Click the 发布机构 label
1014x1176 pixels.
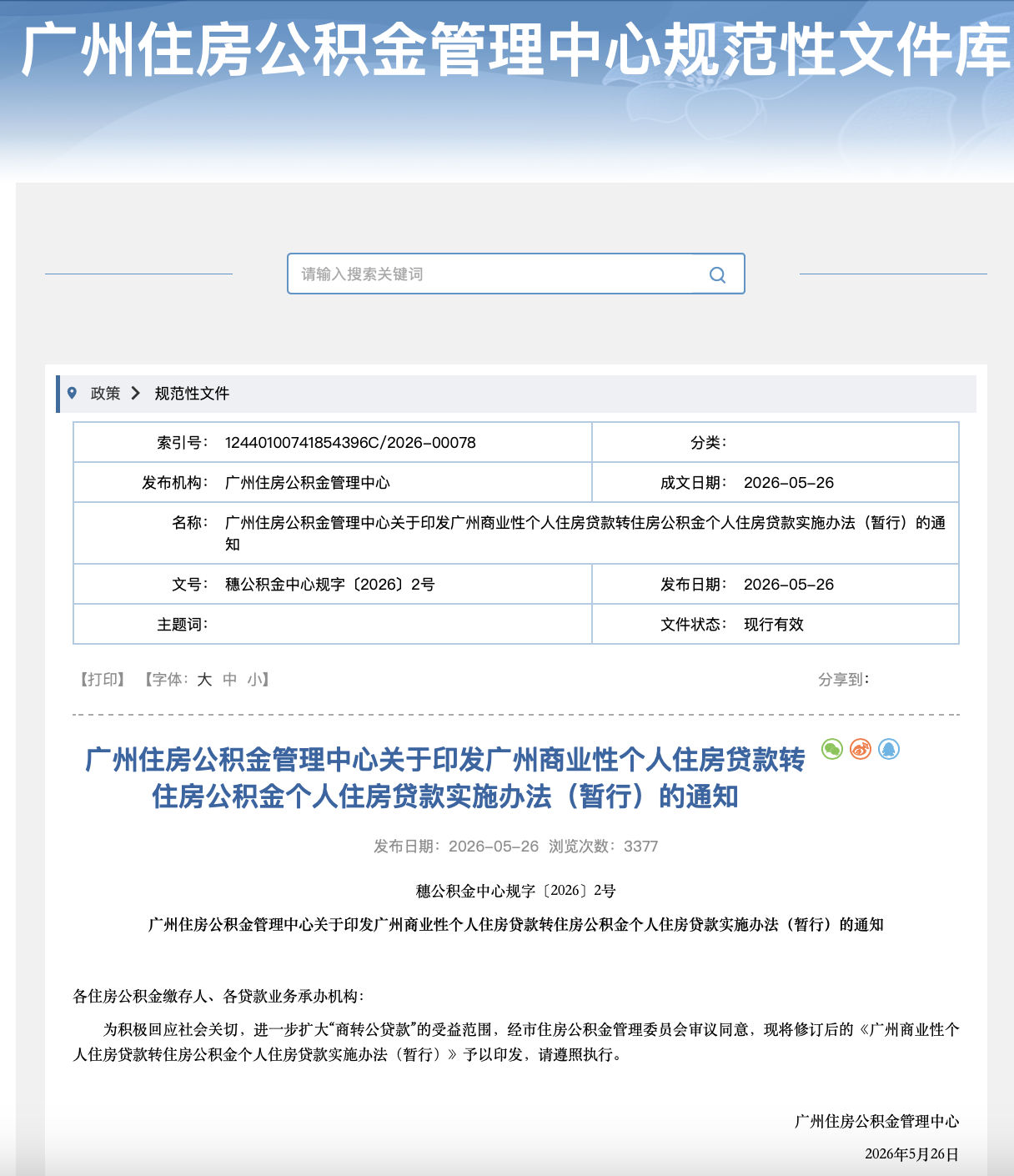pyautogui.click(x=175, y=483)
